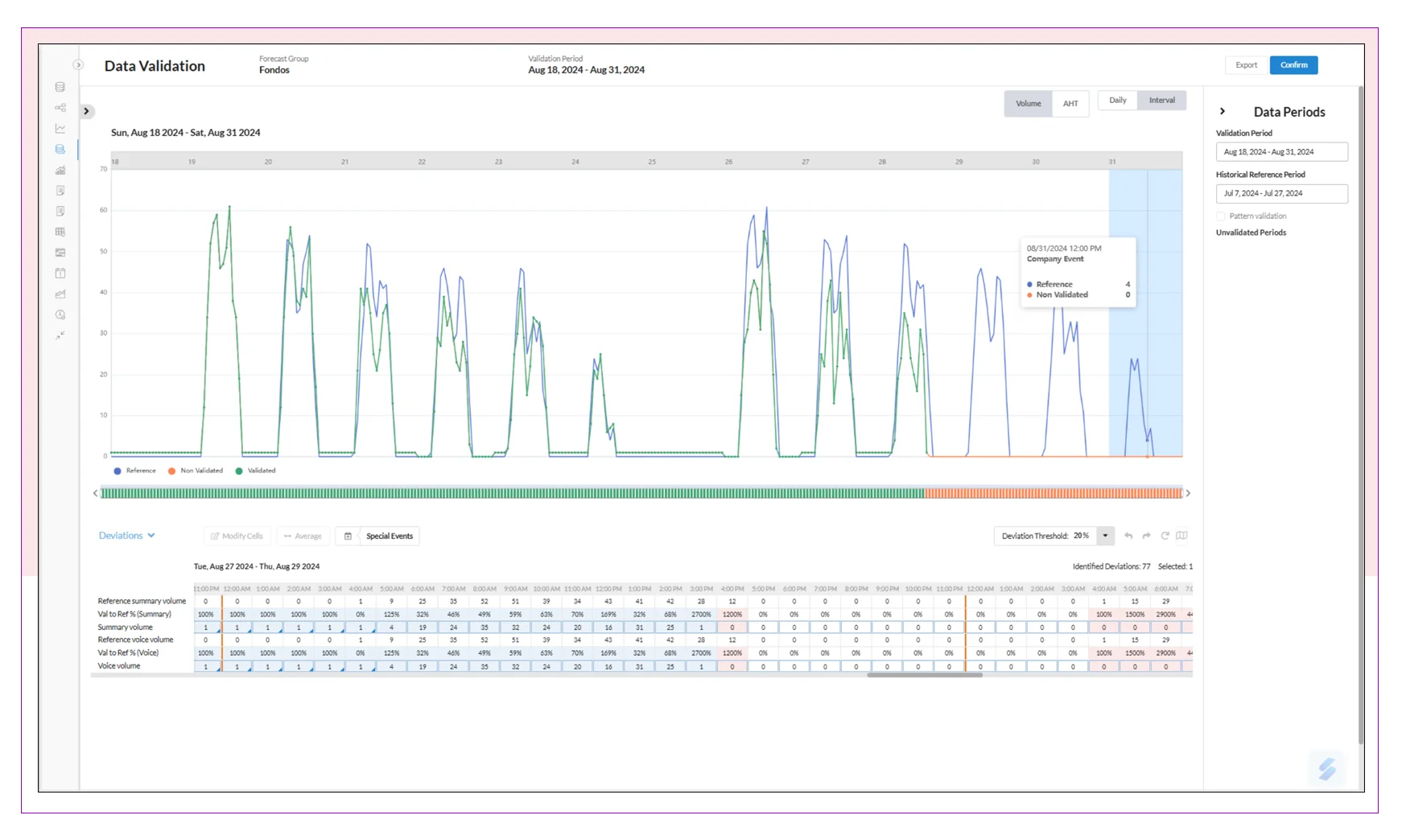Open the card-style icon in the sidebar
Screen dimensions: 1402x840
pyautogui.click(x=60, y=253)
